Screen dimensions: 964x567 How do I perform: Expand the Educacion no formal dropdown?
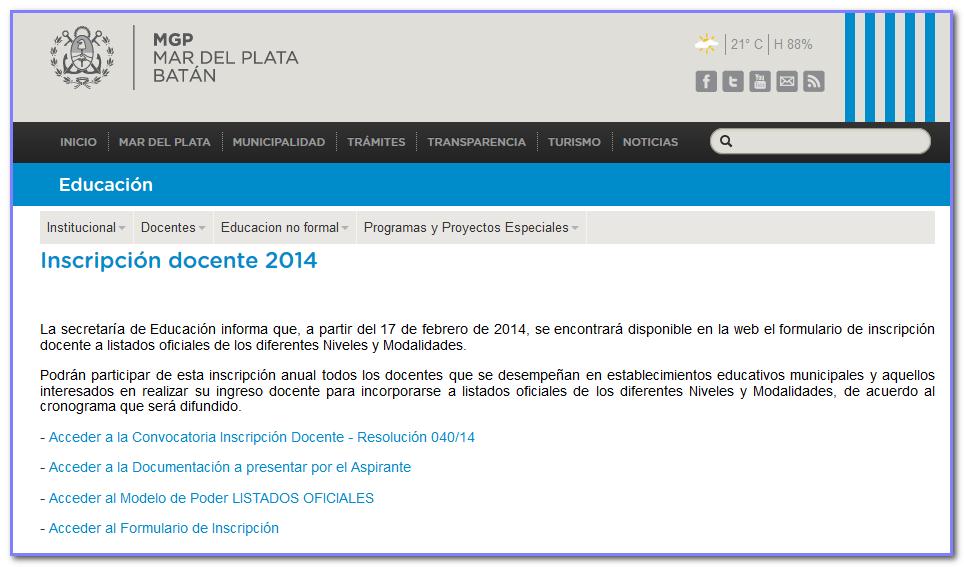click(x=284, y=228)
